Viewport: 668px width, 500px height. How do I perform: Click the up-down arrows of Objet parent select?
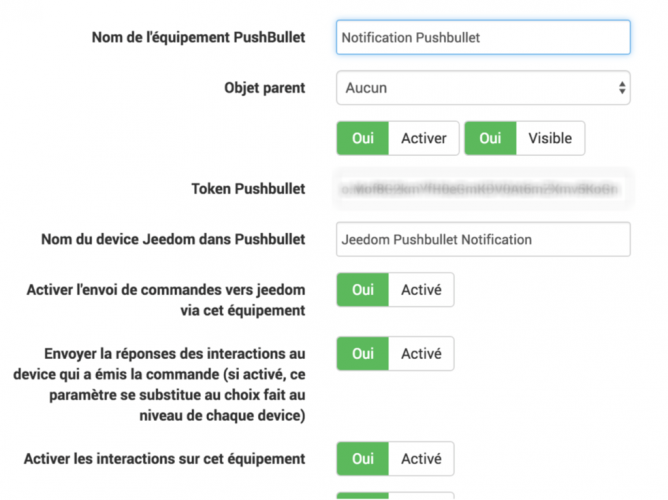622,88
